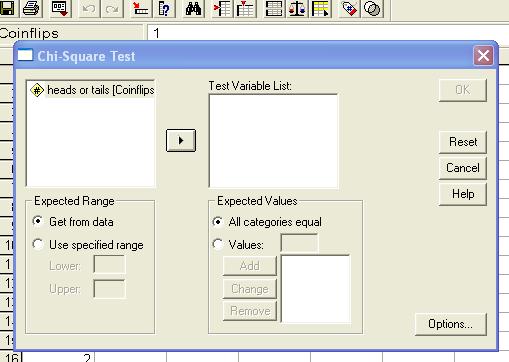This screenshot has height=362, width=509.
Task: Click the Select Cases icon
Action: pyautogui.click(x=320, y=8)
